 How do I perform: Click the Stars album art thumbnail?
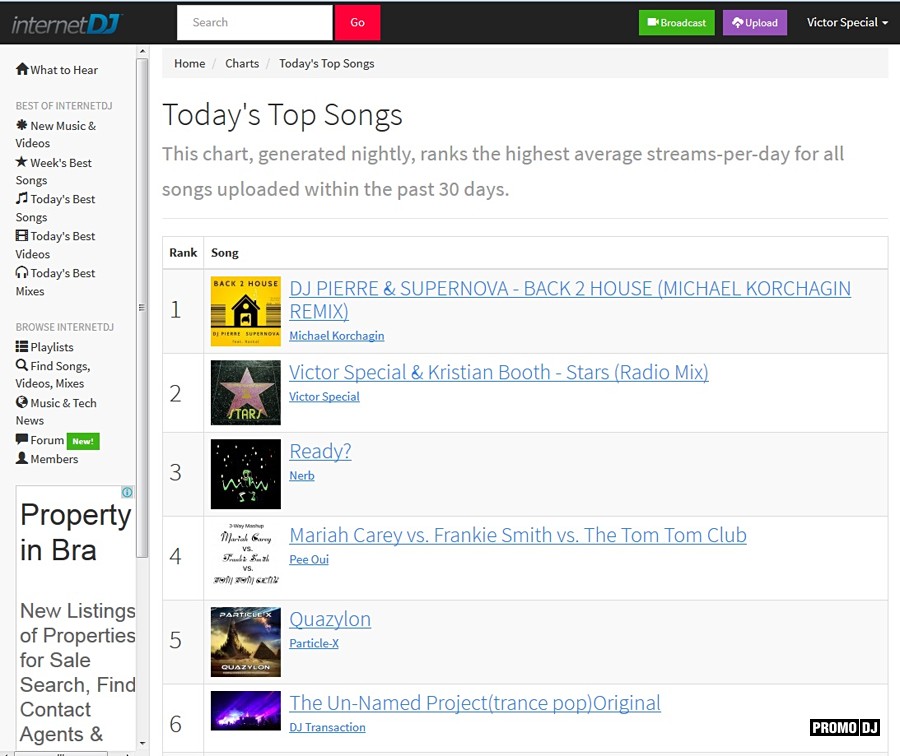point(246,393)
